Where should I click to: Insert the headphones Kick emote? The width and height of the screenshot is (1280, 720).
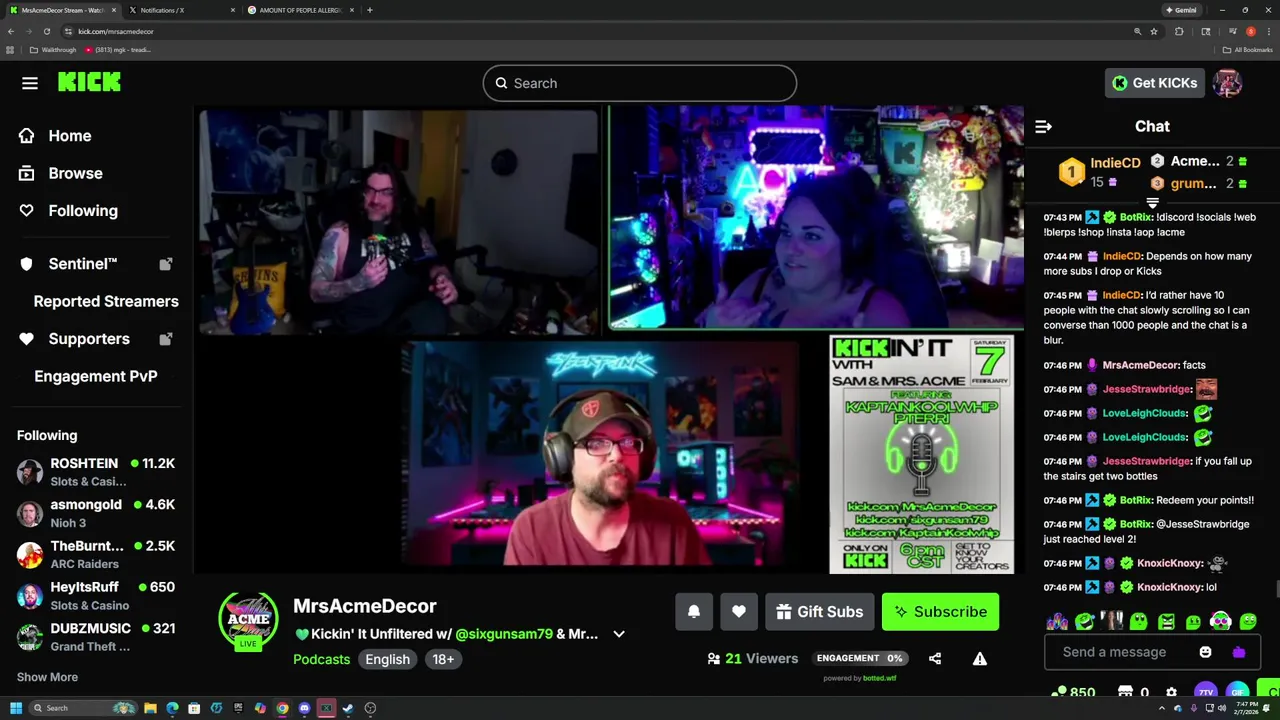pos(1220,622)
